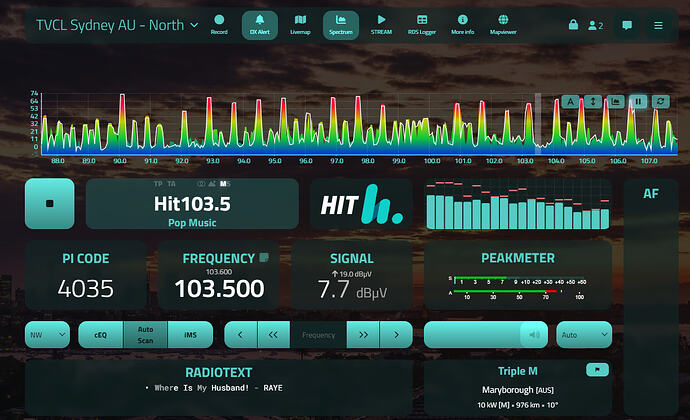The width and height of the screenshot is (690, 420).
Task: Click the spectrum at the 90.0 label
Action: tap(120, 161)
